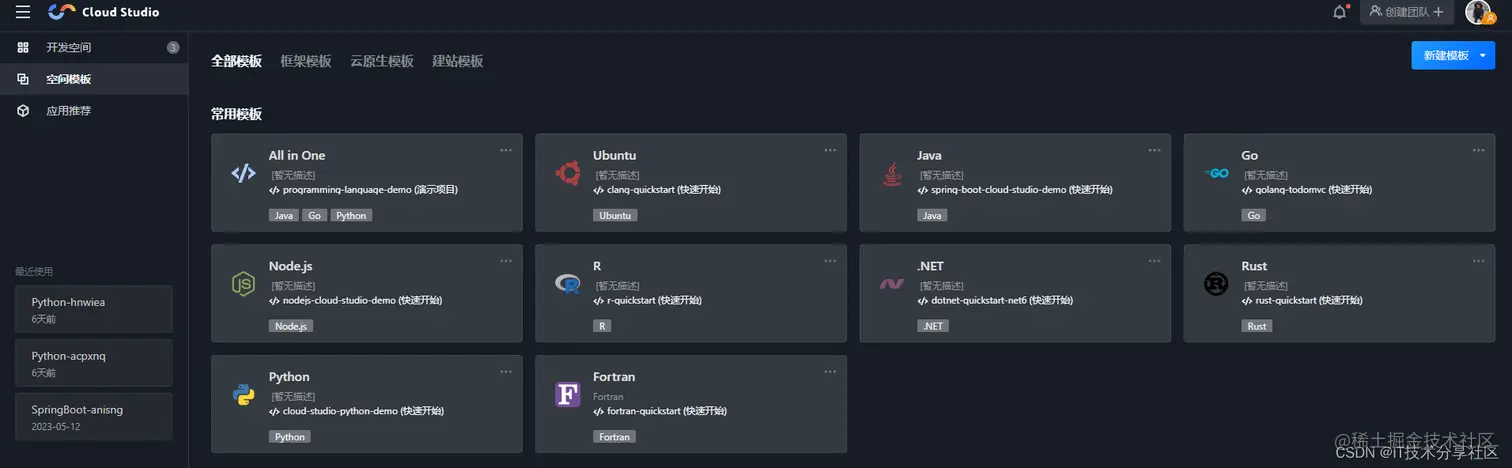The image size is (1512, 468).
Task: Click the Ubuntu logo icon
Action: 568,173
